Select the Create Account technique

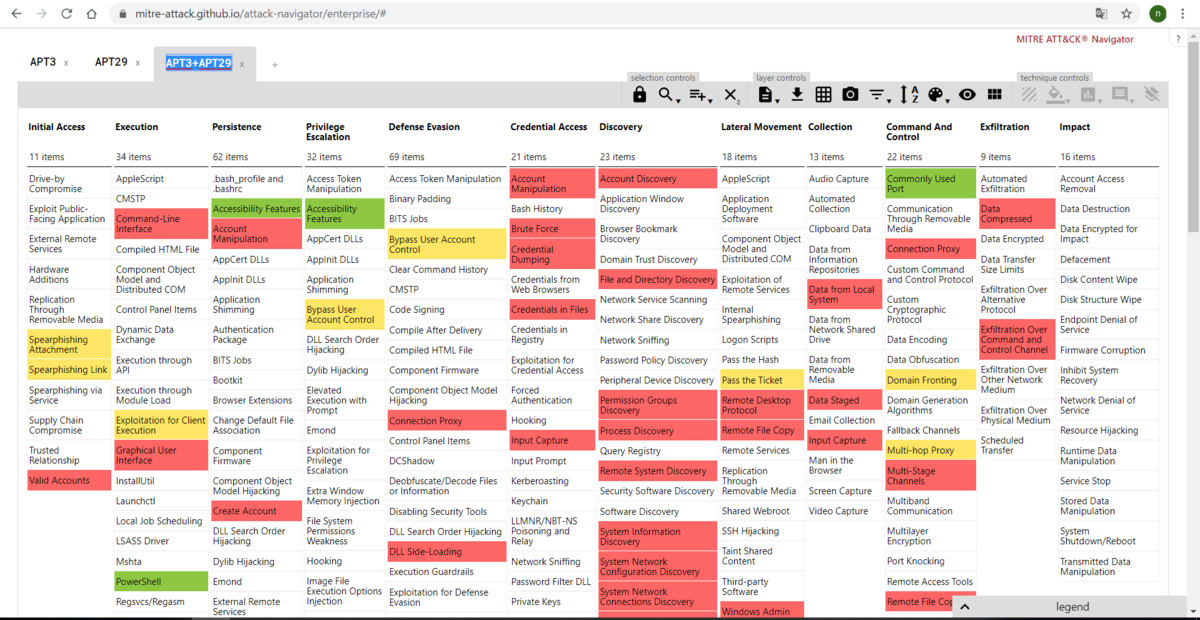pos(257,511)
